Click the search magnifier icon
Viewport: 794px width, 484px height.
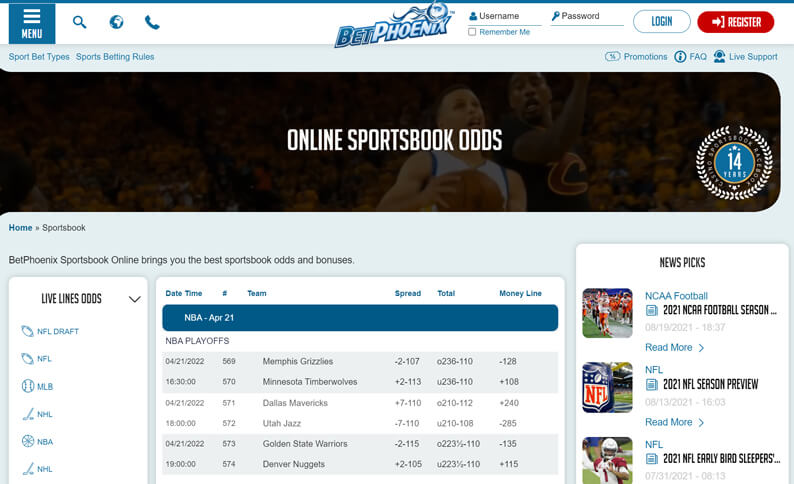coord(80,22)
